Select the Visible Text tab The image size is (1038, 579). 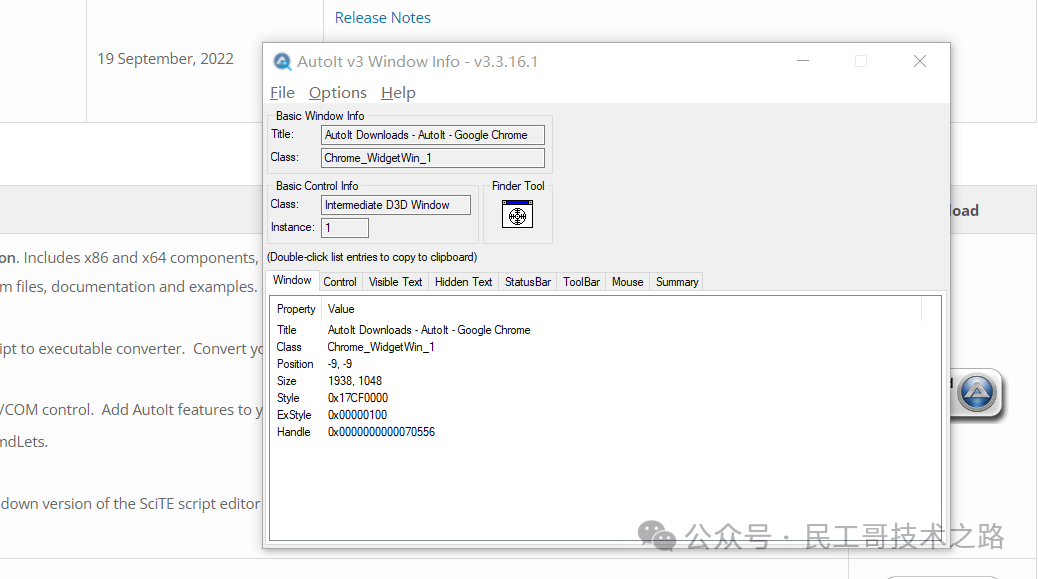[x=395, y=282]
